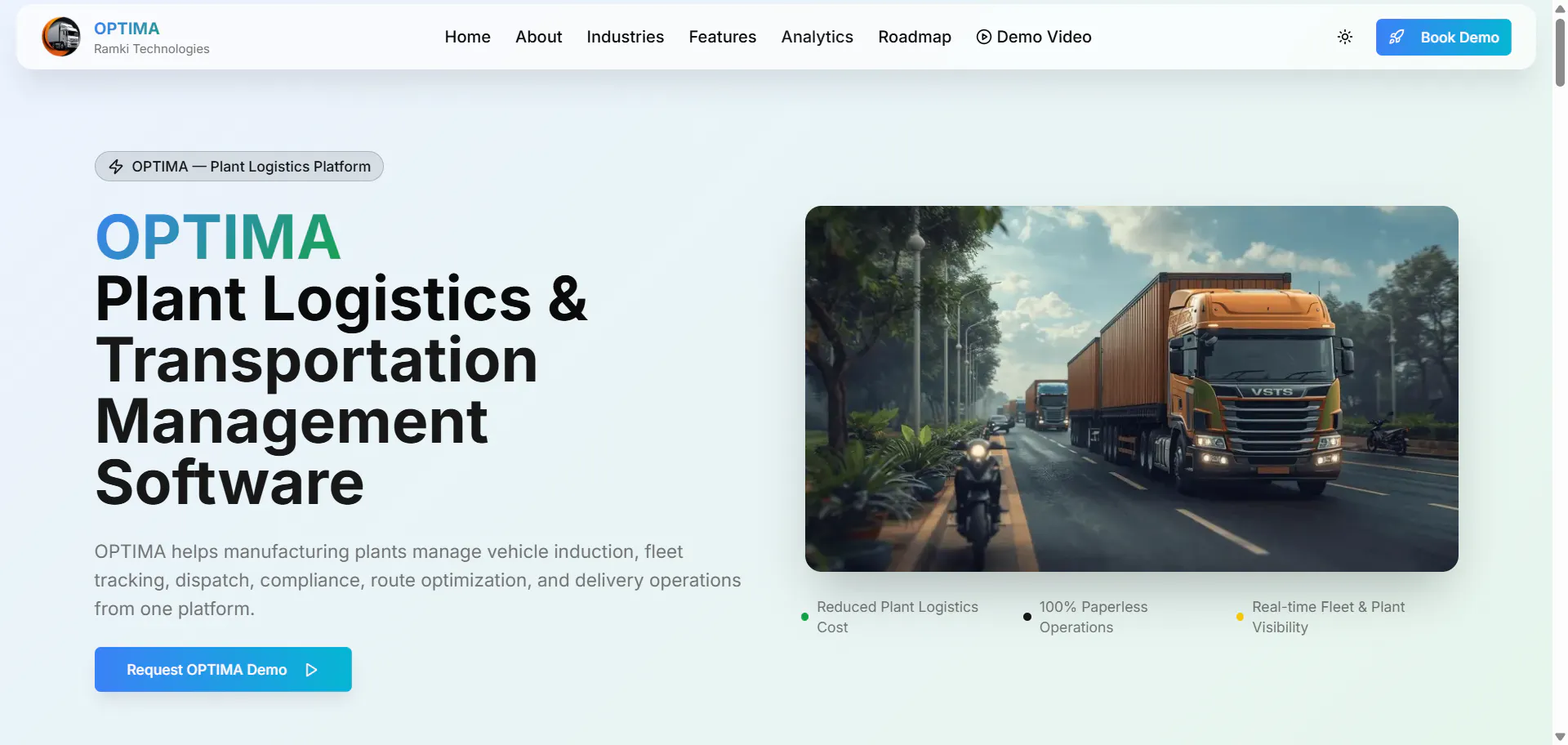Click the Book Demo button

tap(1444, 37)
